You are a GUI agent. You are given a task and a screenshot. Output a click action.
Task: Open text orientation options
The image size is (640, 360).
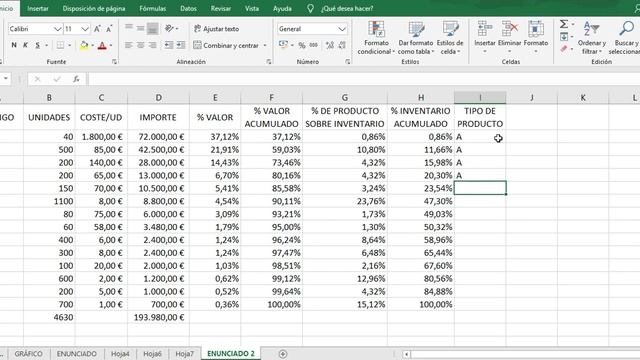tap(171, 29)
